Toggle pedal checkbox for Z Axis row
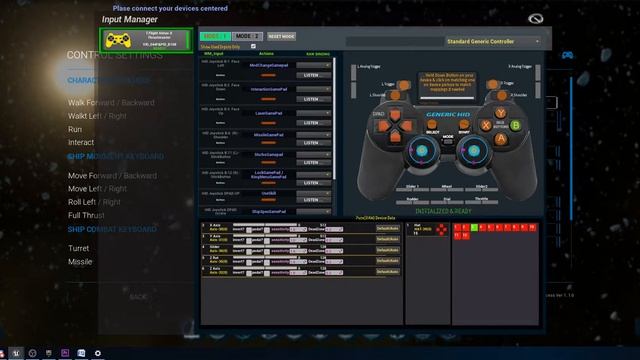640x360 pixels. pyautogui.click(x=267, y=273)
